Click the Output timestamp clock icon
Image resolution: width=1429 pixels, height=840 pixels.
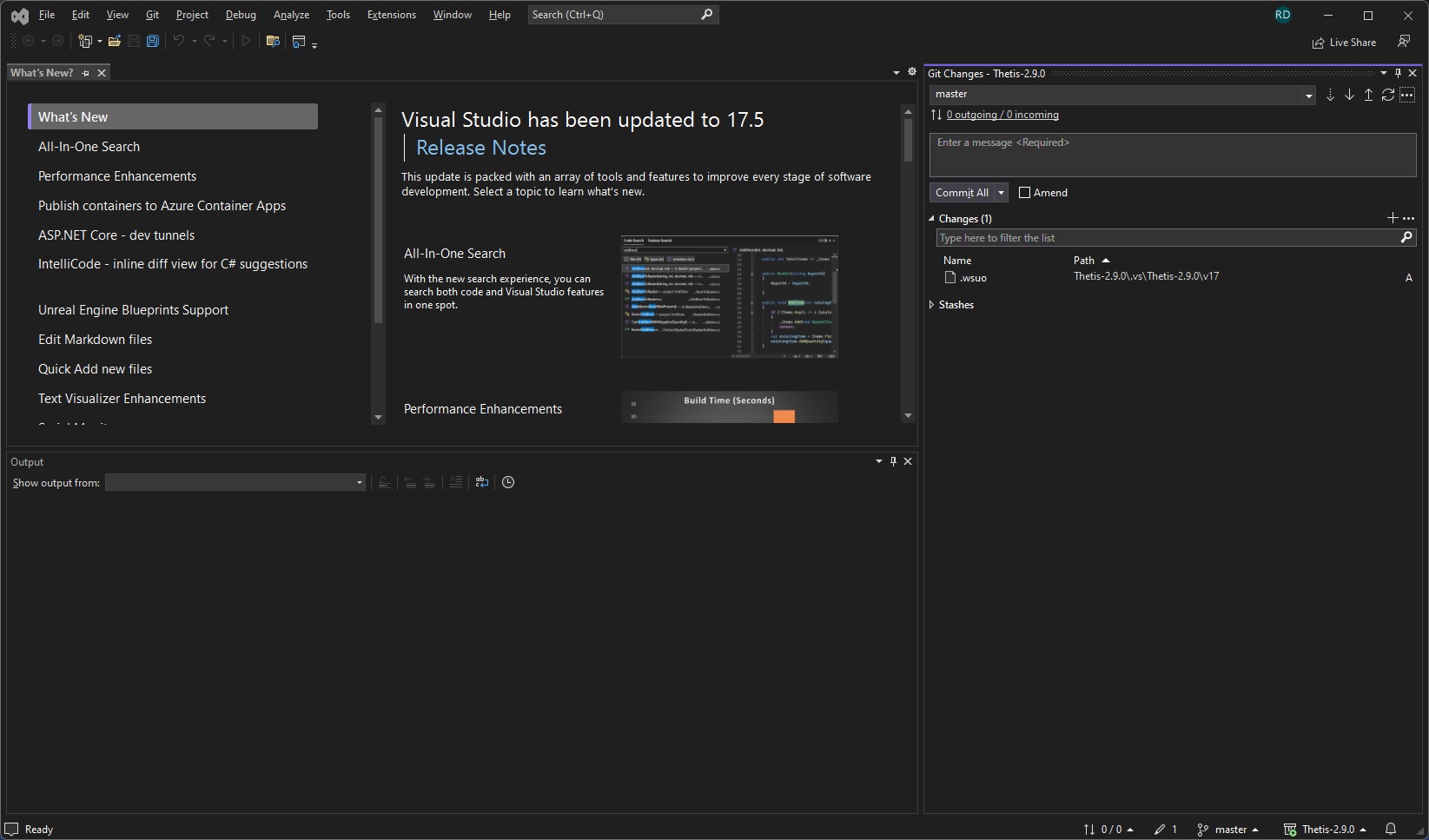point(508,482)
